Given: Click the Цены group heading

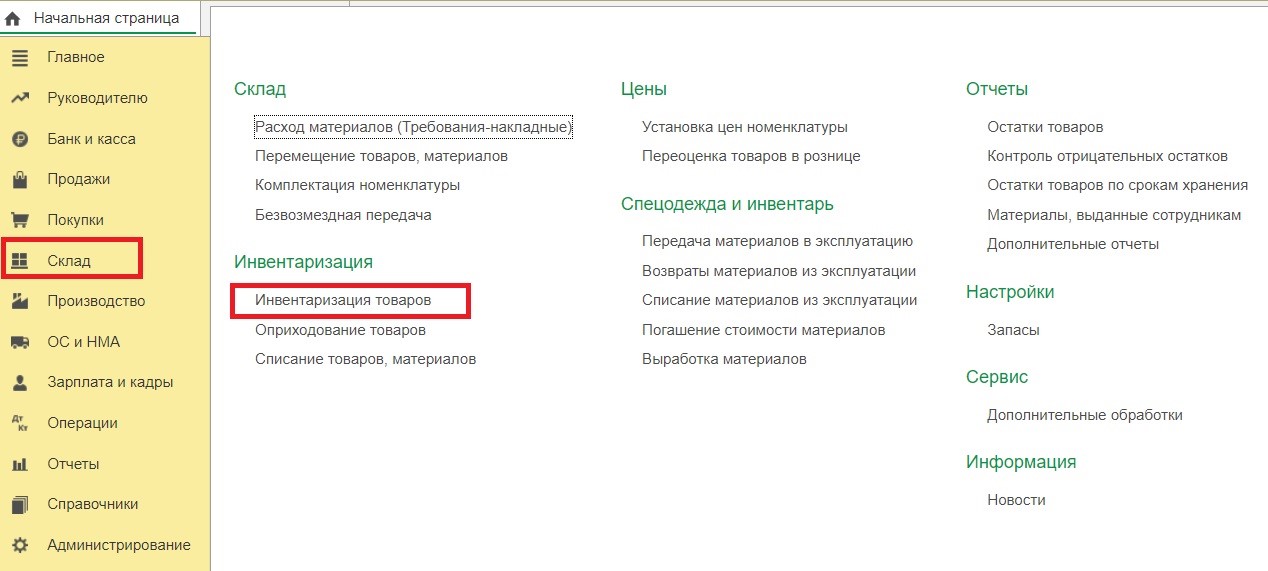Looking at the screenshot, I should [644, 89].
